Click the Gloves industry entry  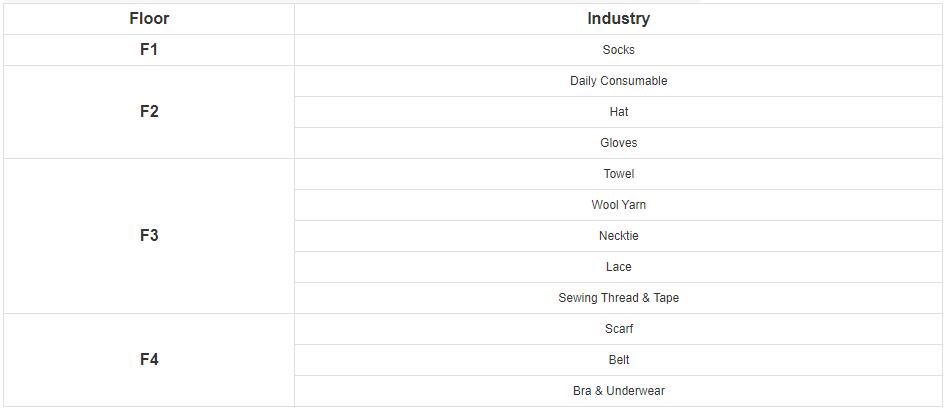coord(618,143)
